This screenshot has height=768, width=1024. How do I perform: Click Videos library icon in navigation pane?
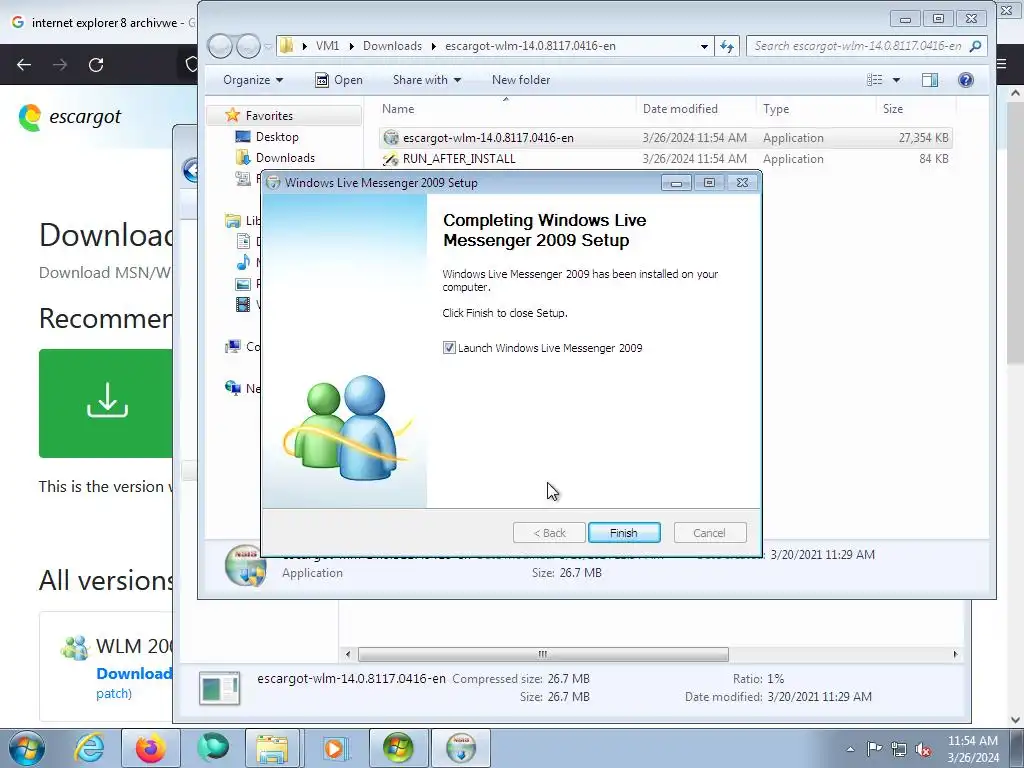click(x=243, y=304)
